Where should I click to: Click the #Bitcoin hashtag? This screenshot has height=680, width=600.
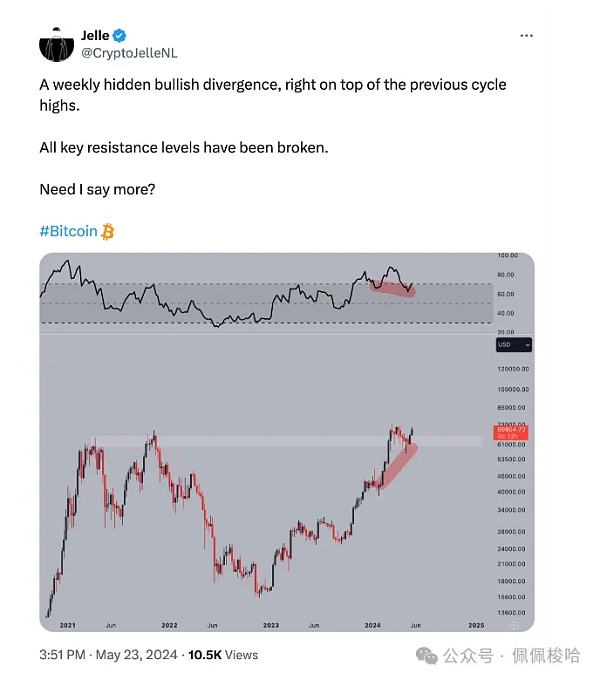pos(68,231)
